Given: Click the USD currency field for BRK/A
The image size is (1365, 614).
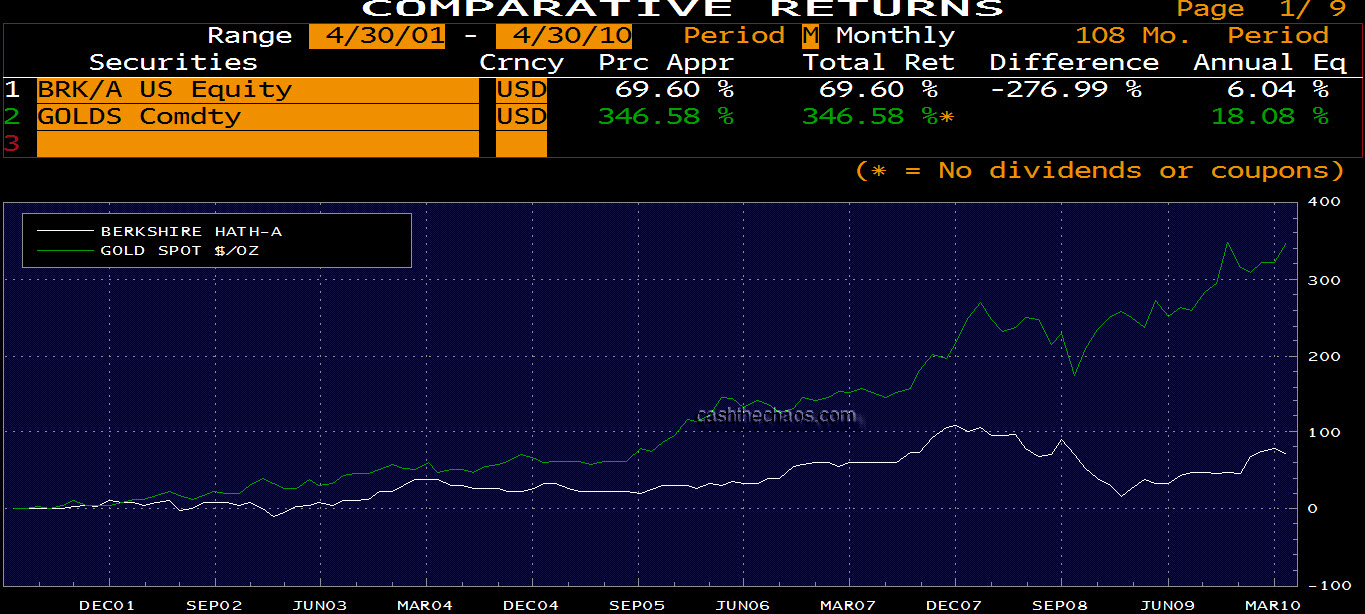Looking at the screenshot, I should [522, 90].
